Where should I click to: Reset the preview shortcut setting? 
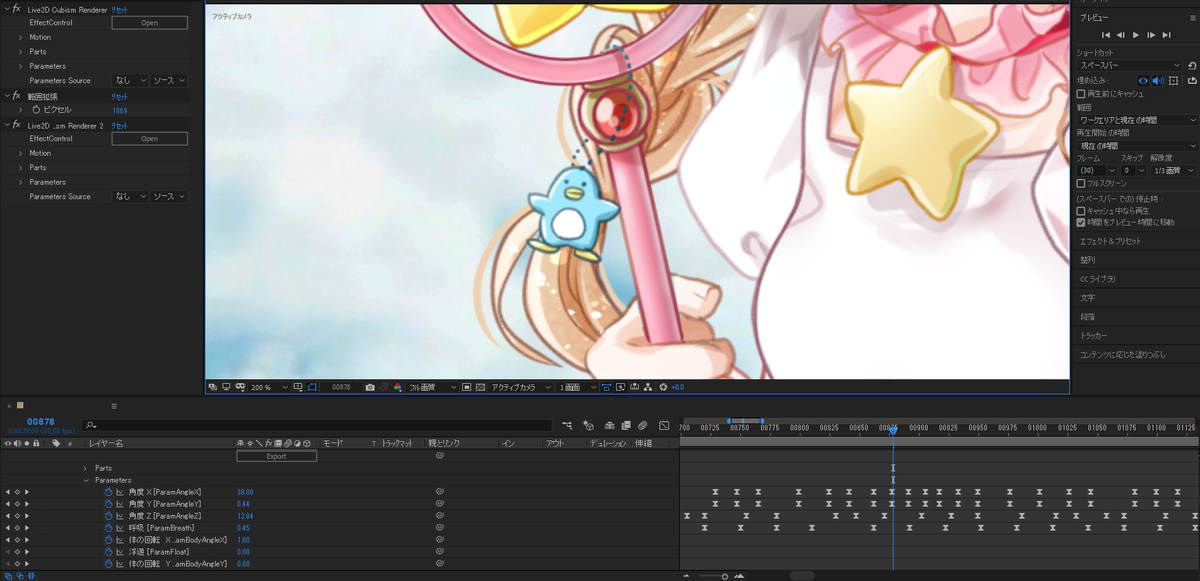(x=1192, y=65)
